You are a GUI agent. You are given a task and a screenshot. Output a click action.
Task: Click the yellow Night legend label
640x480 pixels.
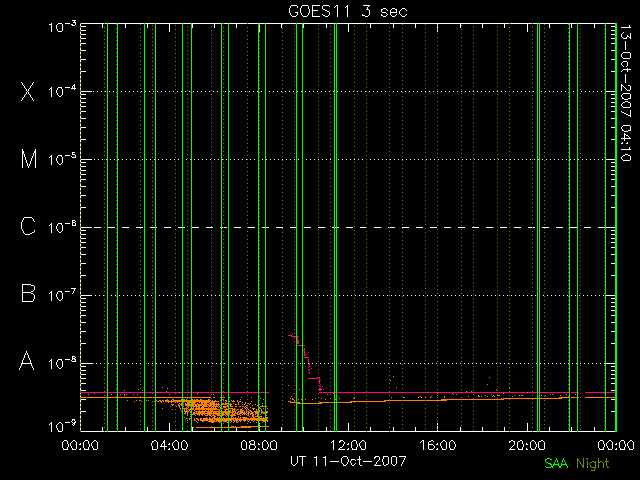click(x=593, y=464)
